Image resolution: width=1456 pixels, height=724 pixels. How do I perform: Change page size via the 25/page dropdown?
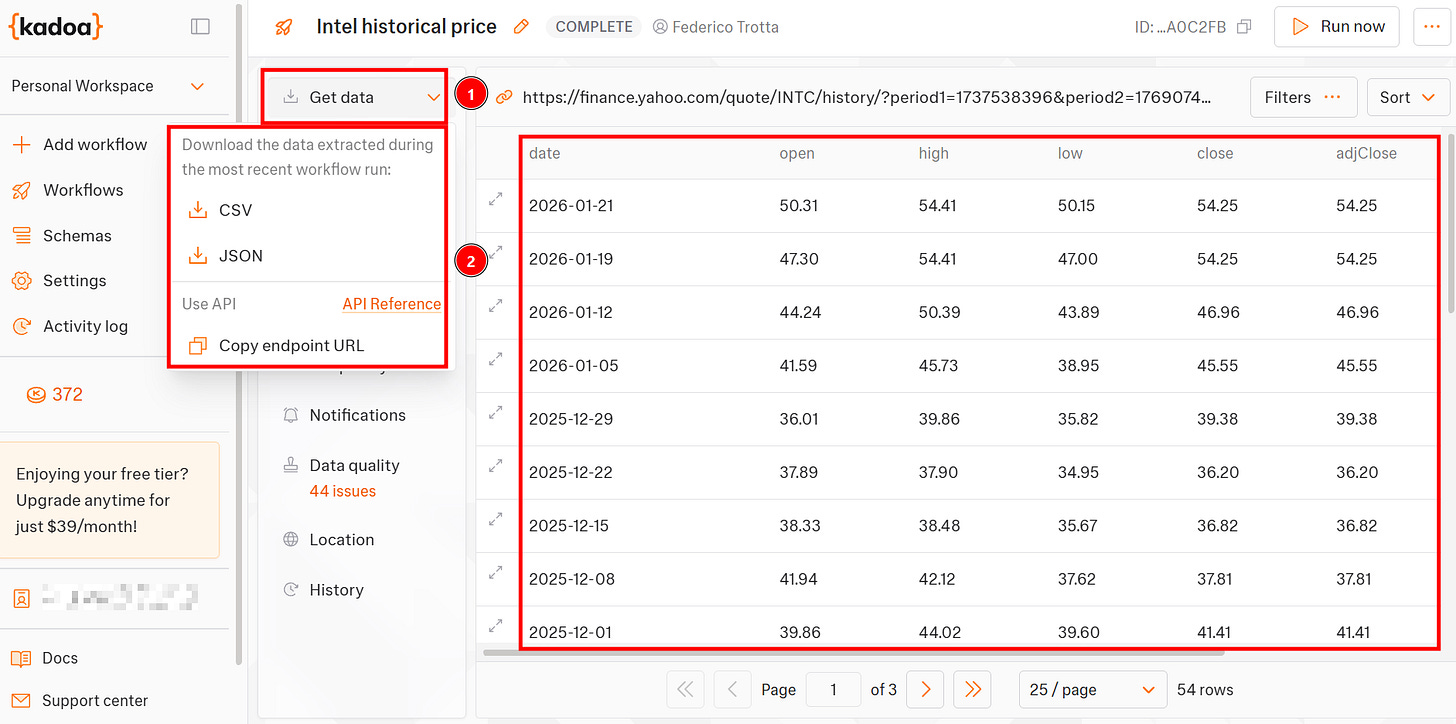click(x=1093, y=689)
